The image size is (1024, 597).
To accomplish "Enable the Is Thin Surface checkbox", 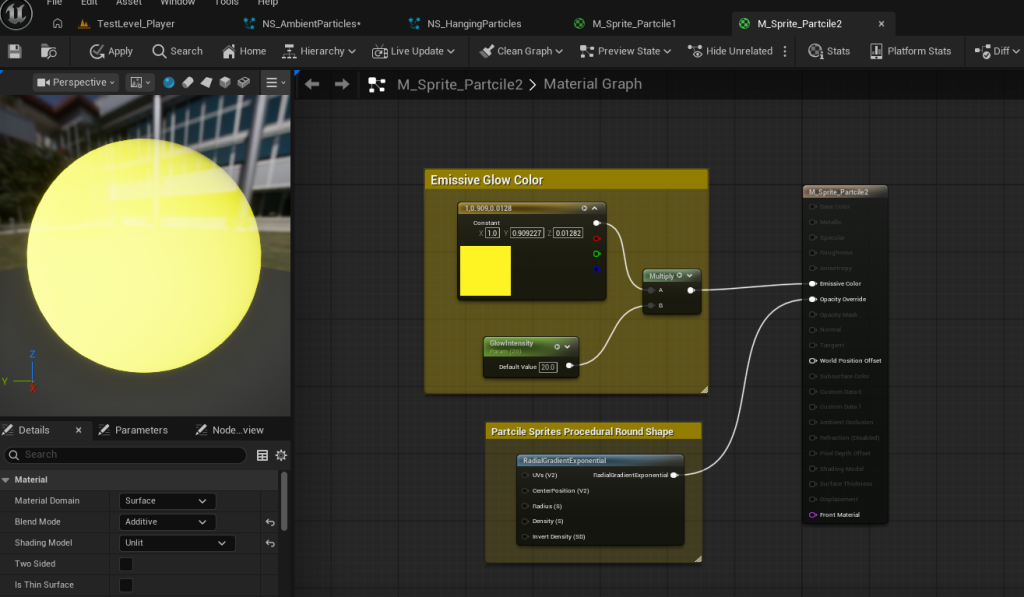I will [x=126, y=585].
